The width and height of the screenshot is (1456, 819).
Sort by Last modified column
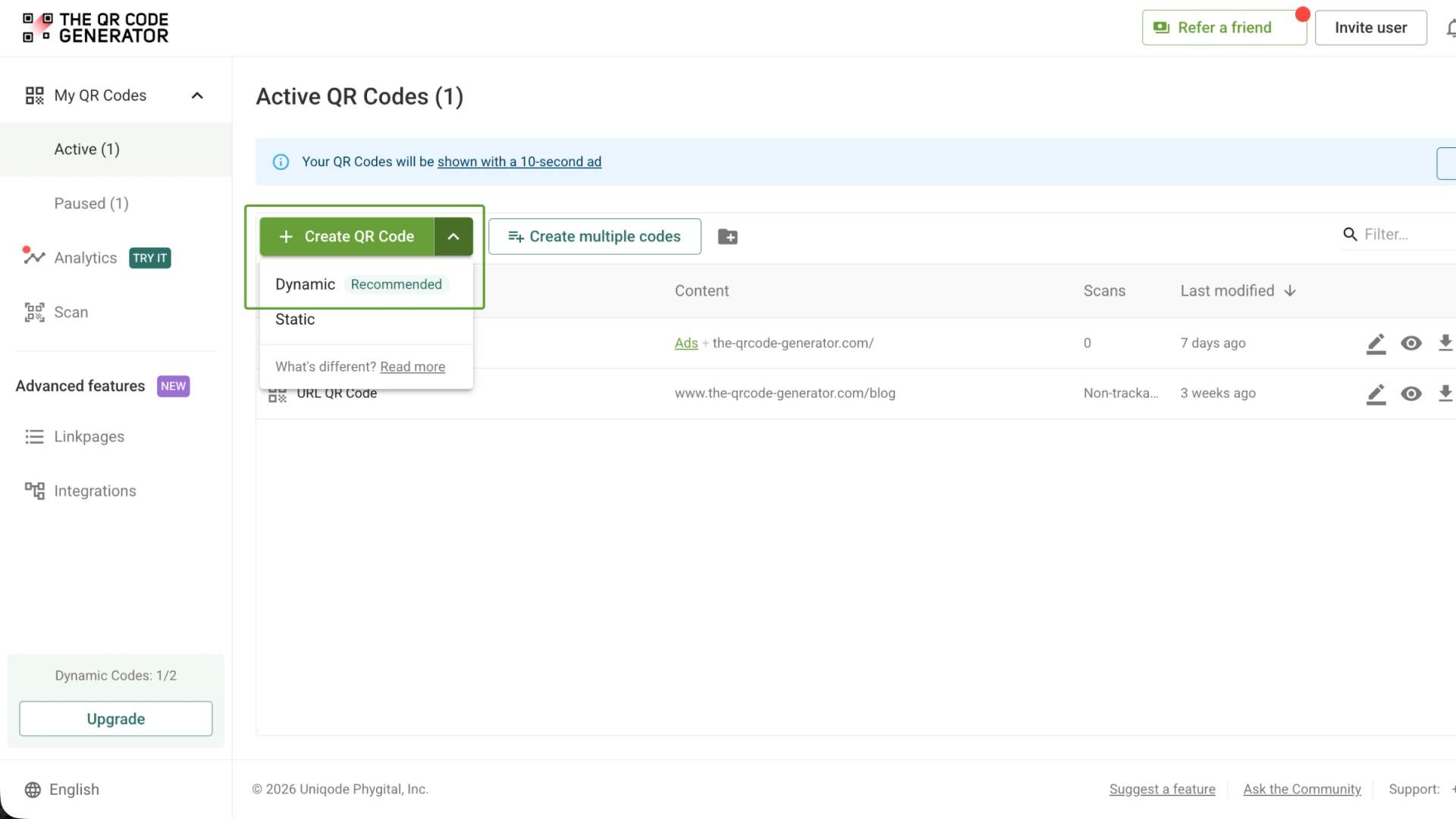click(1227, 290)
